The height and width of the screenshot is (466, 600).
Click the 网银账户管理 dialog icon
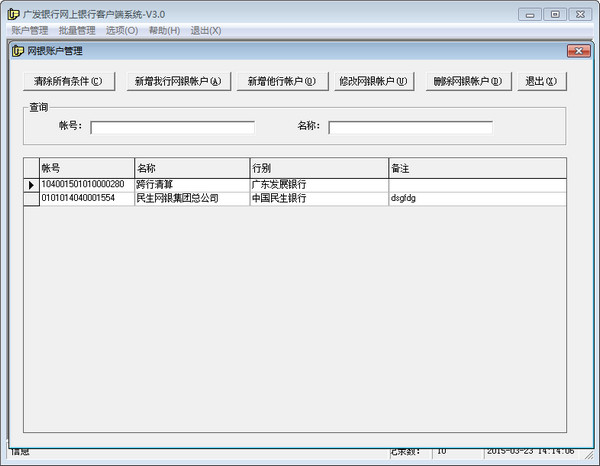point(18,51)
